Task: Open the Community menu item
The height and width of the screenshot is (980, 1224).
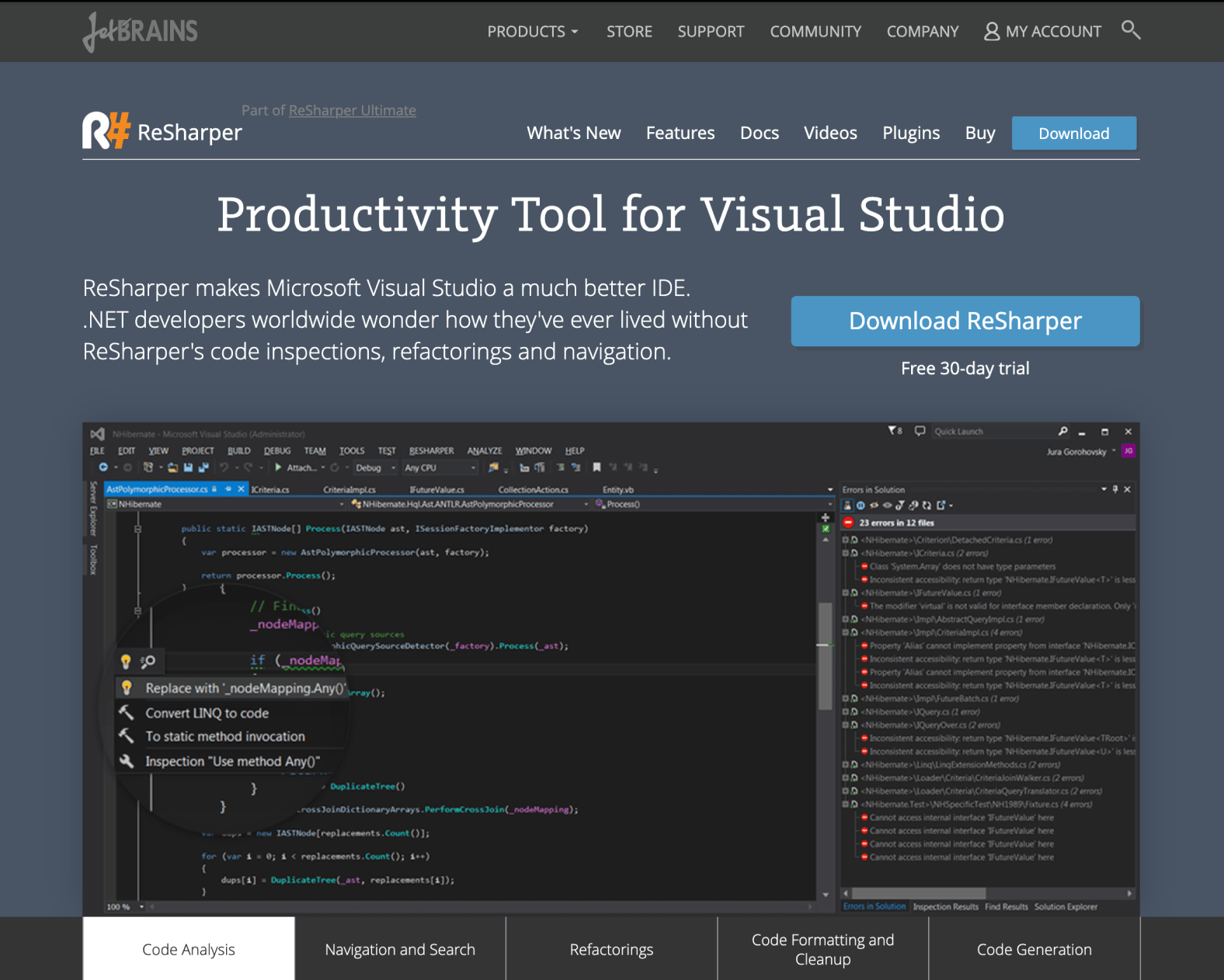Action: coord(815,32)
